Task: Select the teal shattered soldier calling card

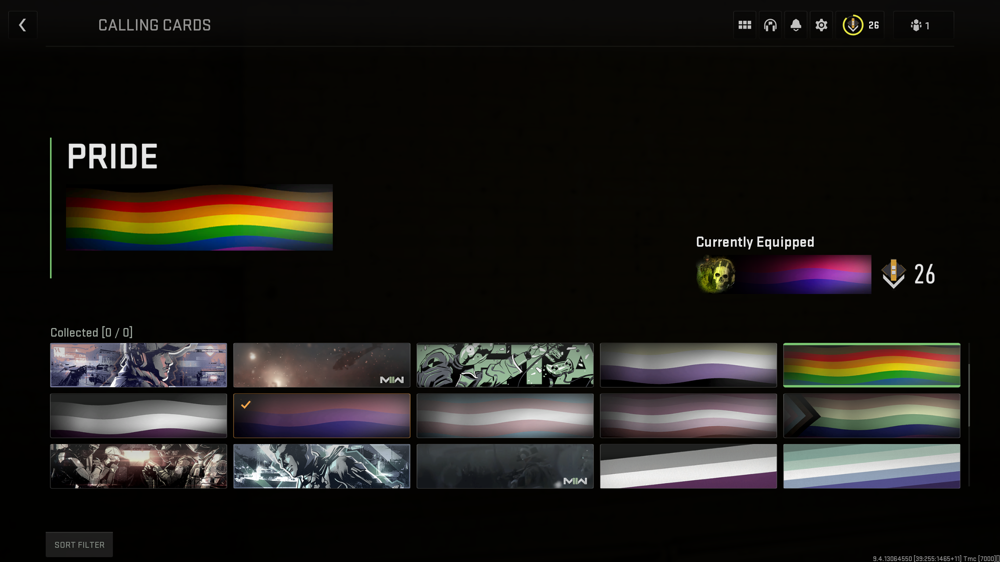Action: click(x=321, y=466)
